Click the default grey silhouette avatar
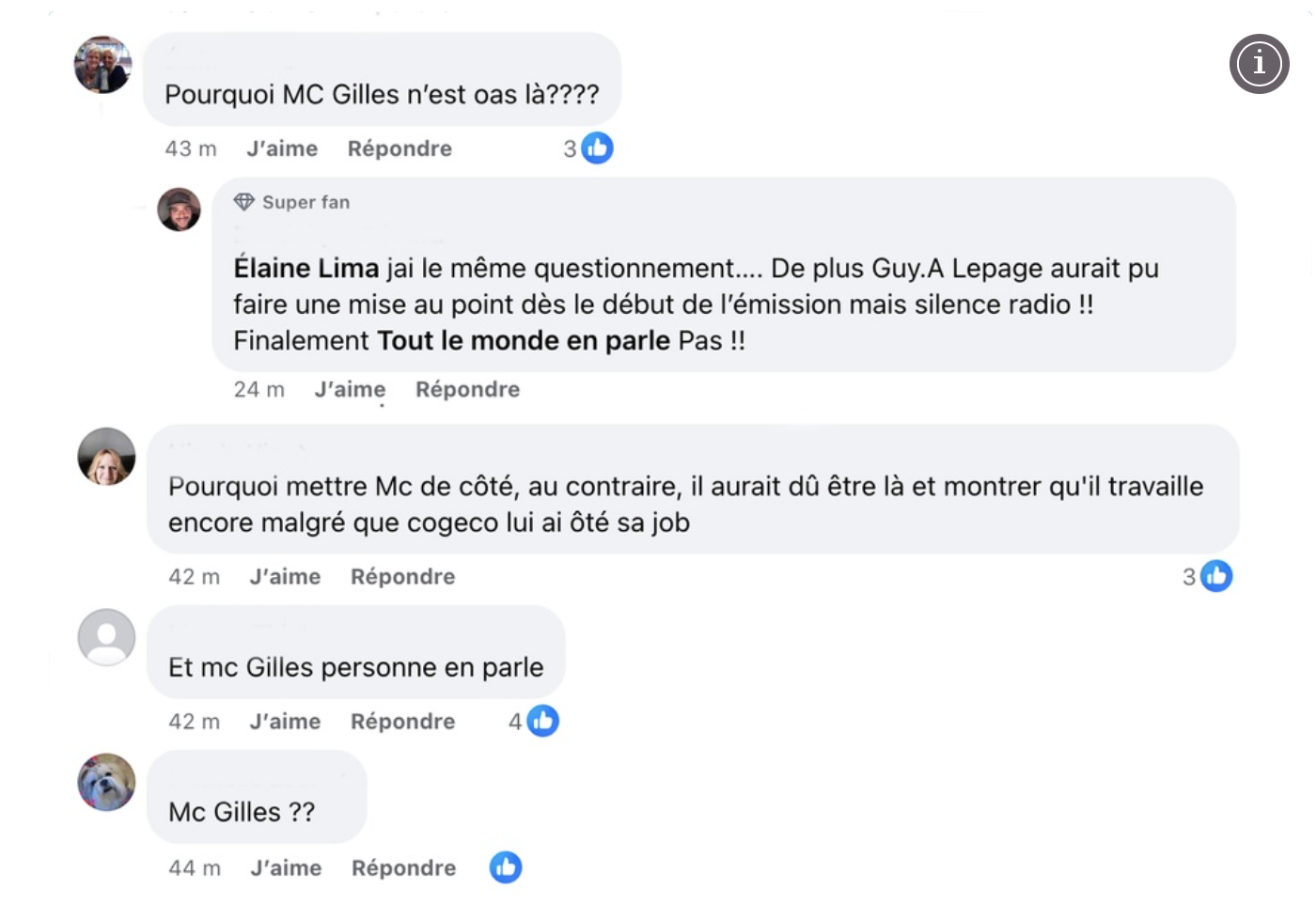The width and height of the screenshot is (1316, 904). (x=106, y=637)
